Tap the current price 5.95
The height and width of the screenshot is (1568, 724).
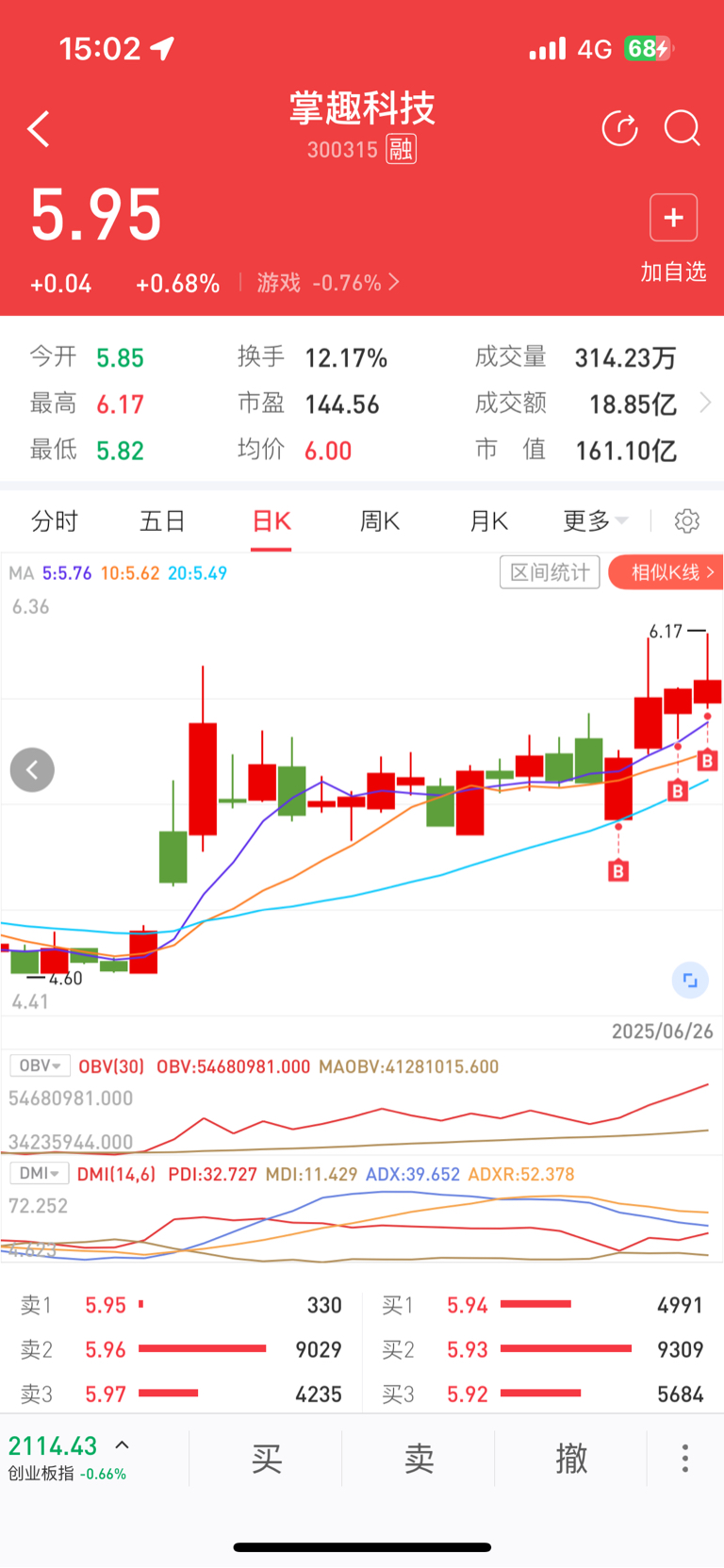coord(96,215)
